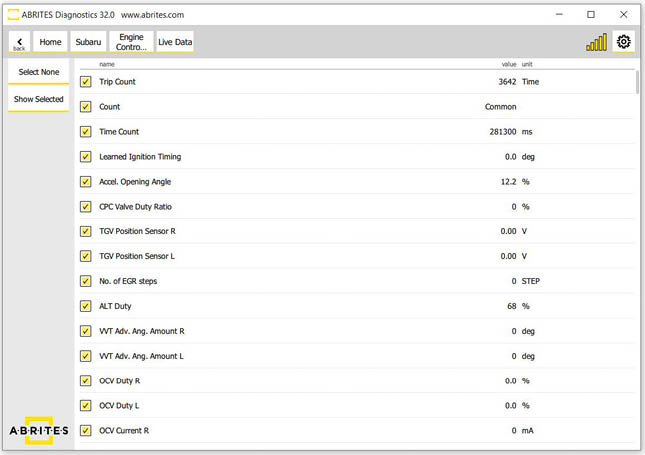
Task: Click the ABRITES title bar app icon
Action: coord(13,14)
